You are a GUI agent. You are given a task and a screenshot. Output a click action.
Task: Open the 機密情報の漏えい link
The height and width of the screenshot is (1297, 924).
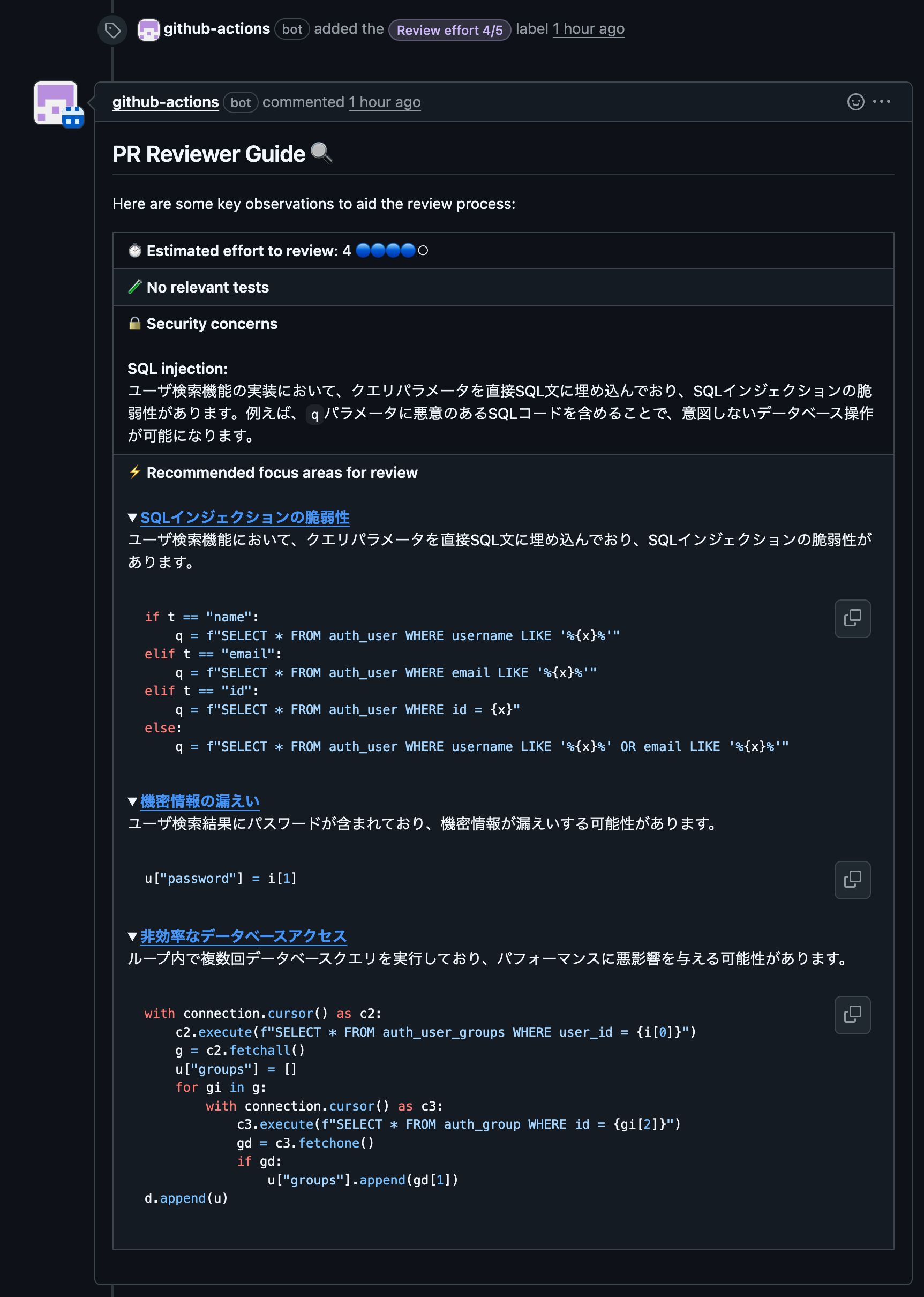pos(200,801)
